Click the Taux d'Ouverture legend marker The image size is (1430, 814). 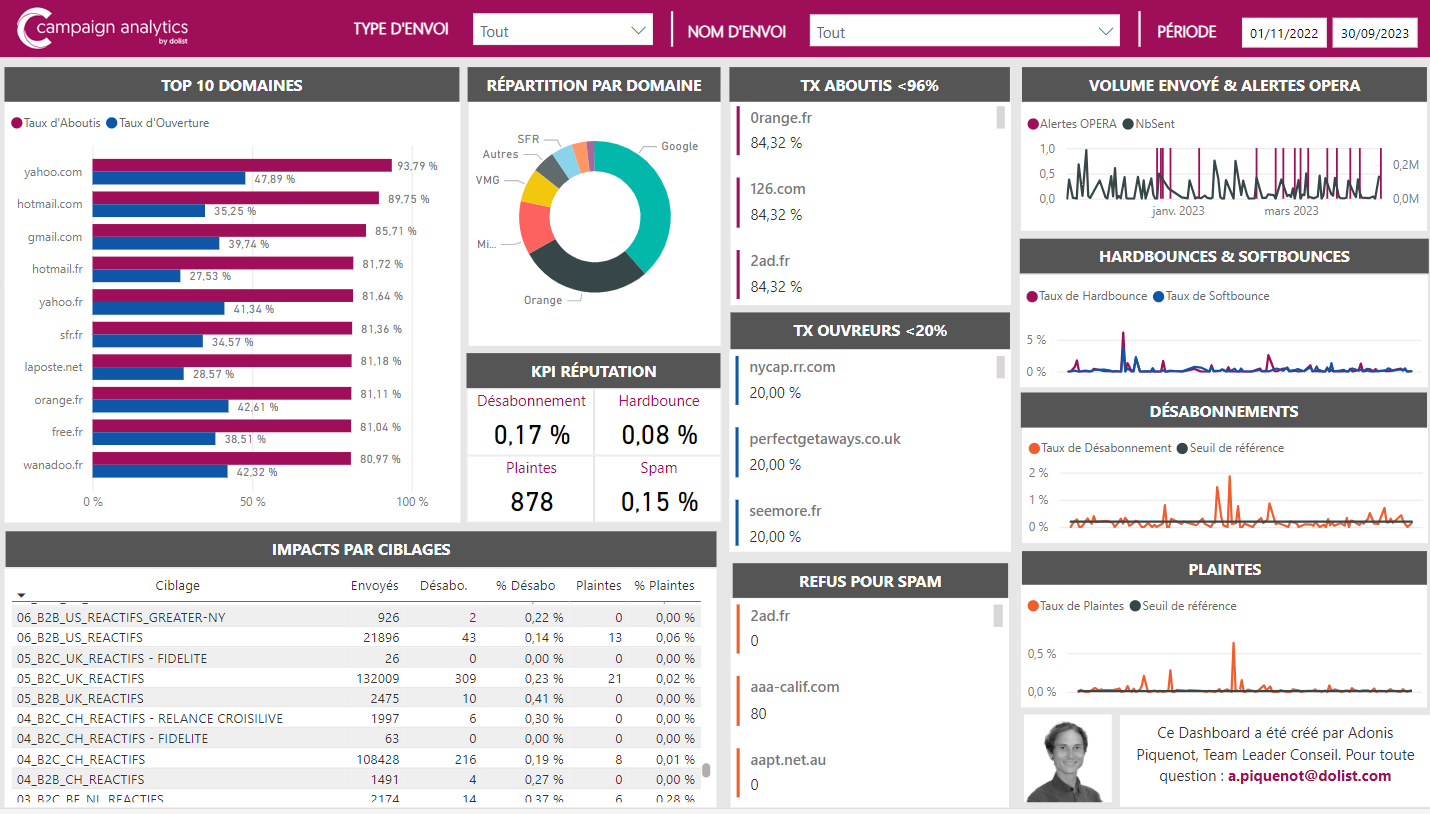[112, 123]
